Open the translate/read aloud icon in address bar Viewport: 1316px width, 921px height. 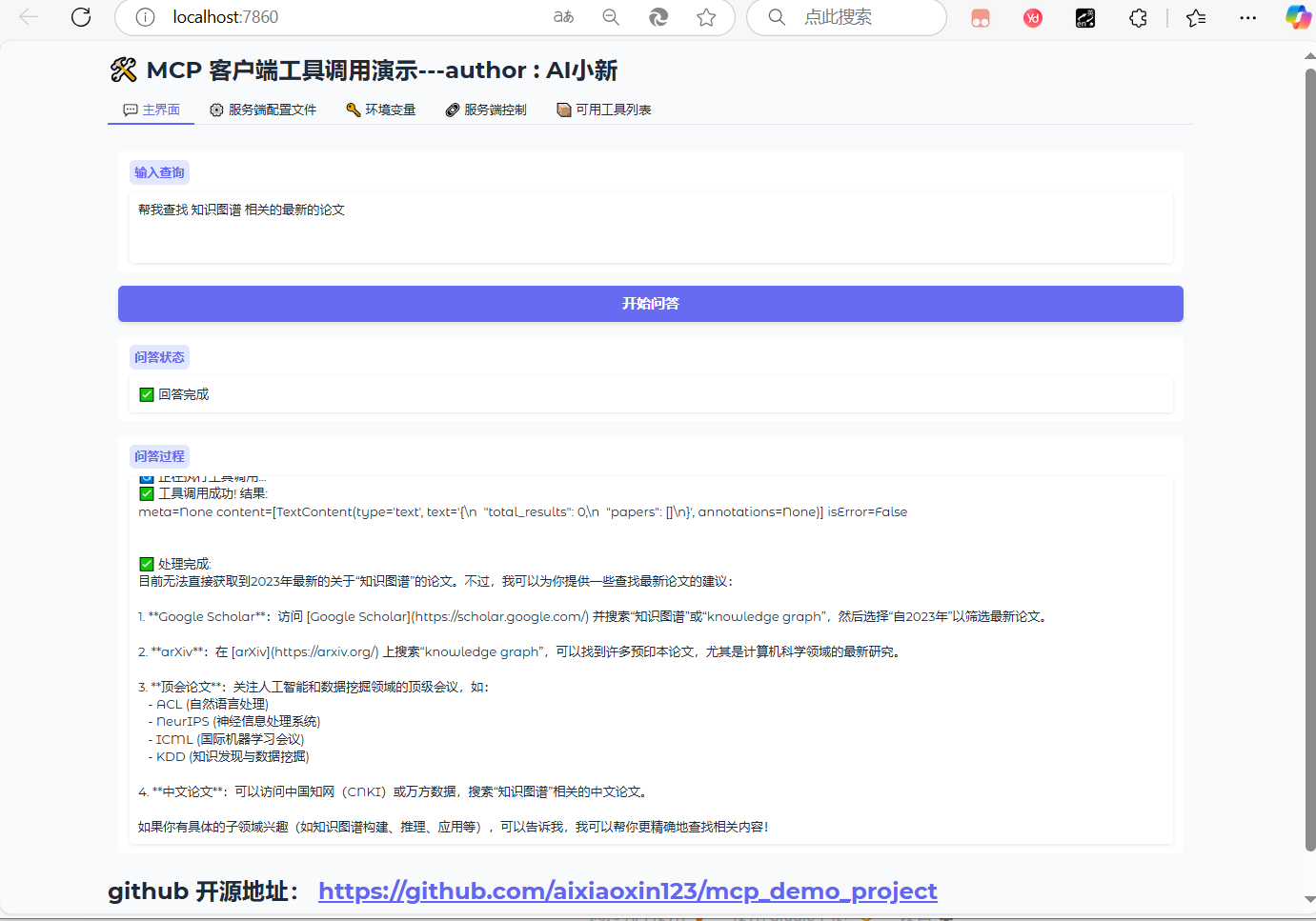(x=563, y=17)
